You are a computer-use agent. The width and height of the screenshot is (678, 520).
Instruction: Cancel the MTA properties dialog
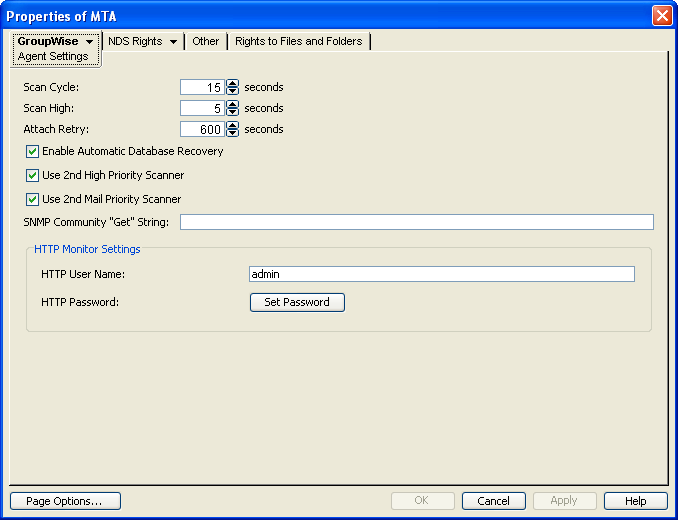493,501
